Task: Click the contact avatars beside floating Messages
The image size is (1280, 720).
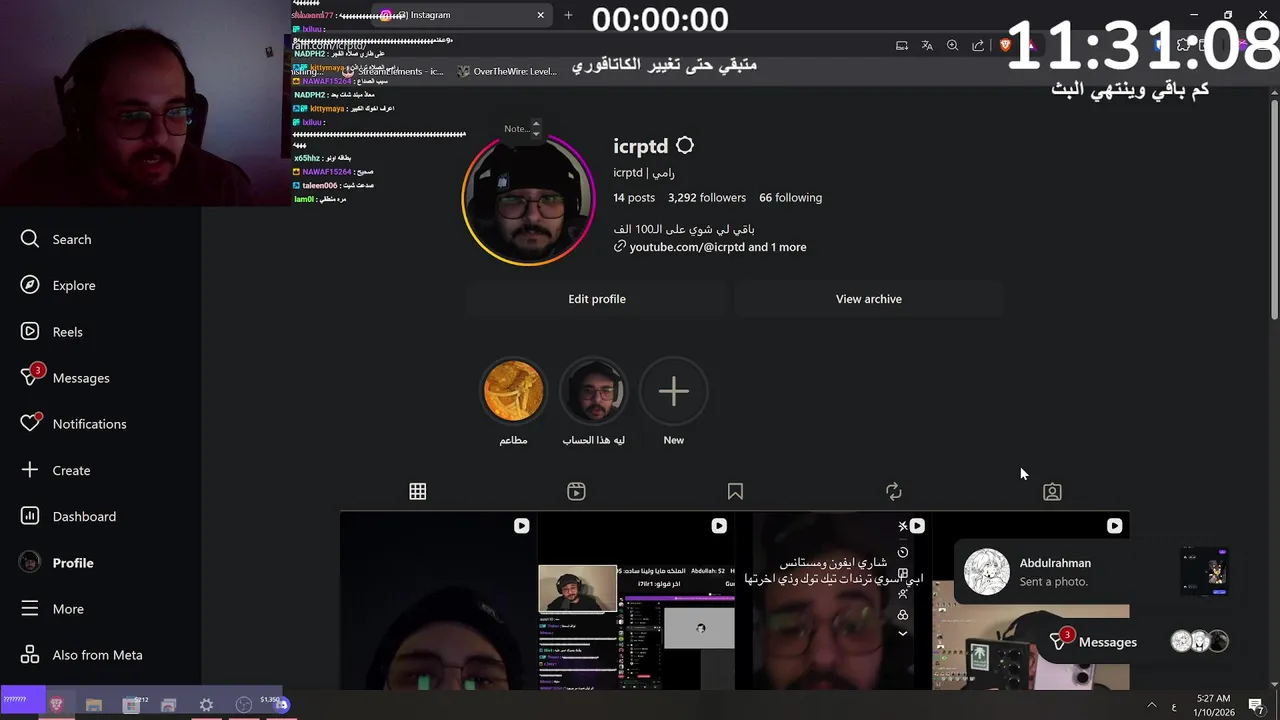Action: pos(1198,642)
